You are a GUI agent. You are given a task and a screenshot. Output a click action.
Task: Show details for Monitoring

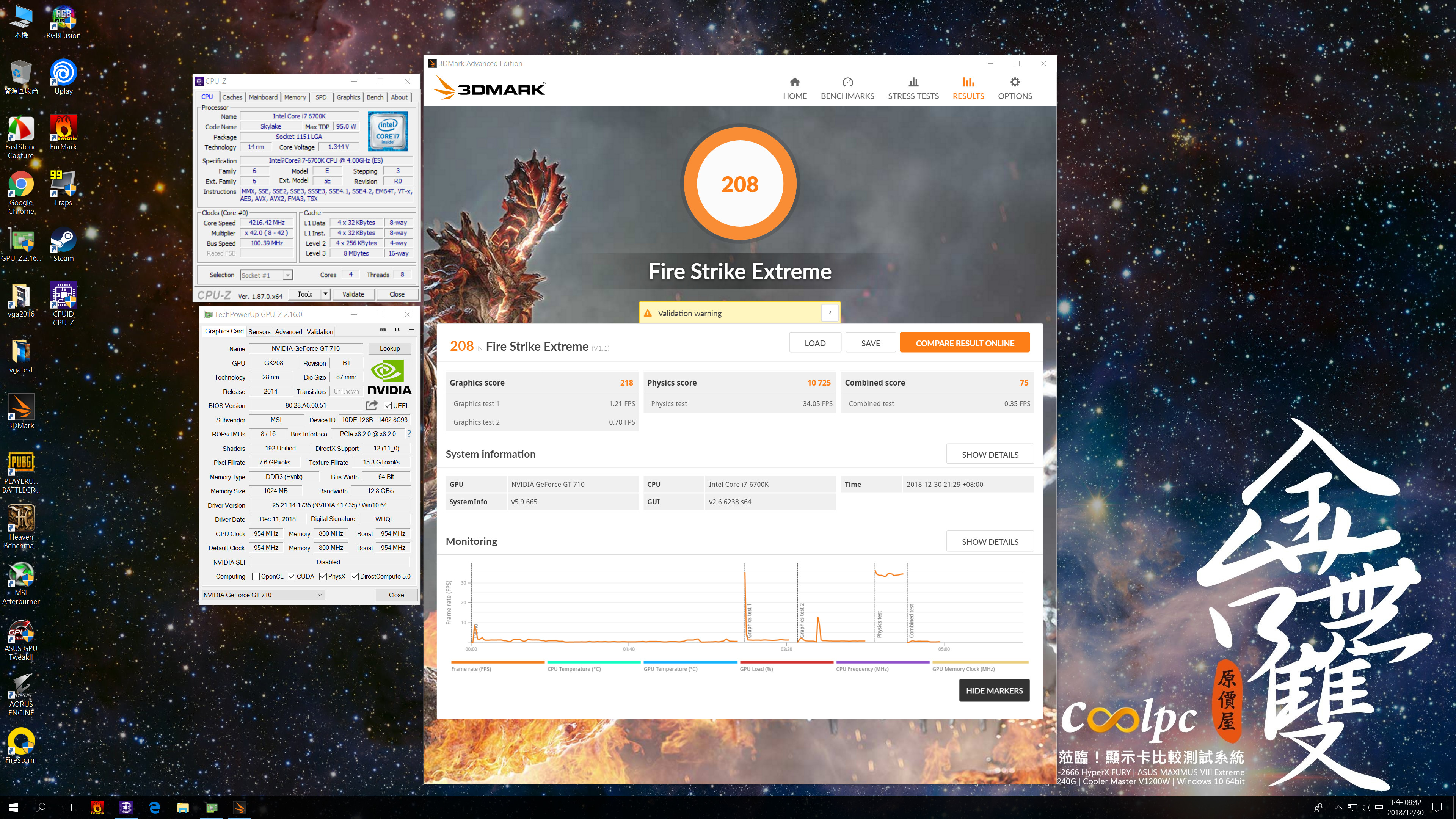pyautogui.click(x=990, y=541)
